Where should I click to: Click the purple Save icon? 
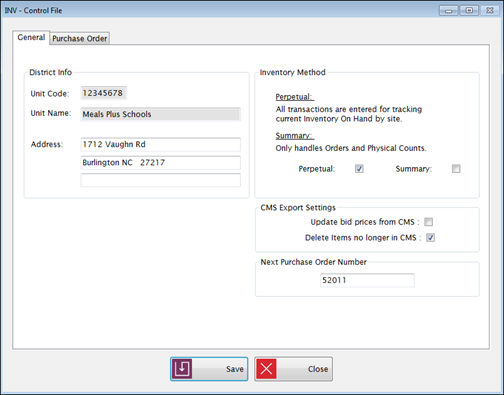click(x=182, y=369)
